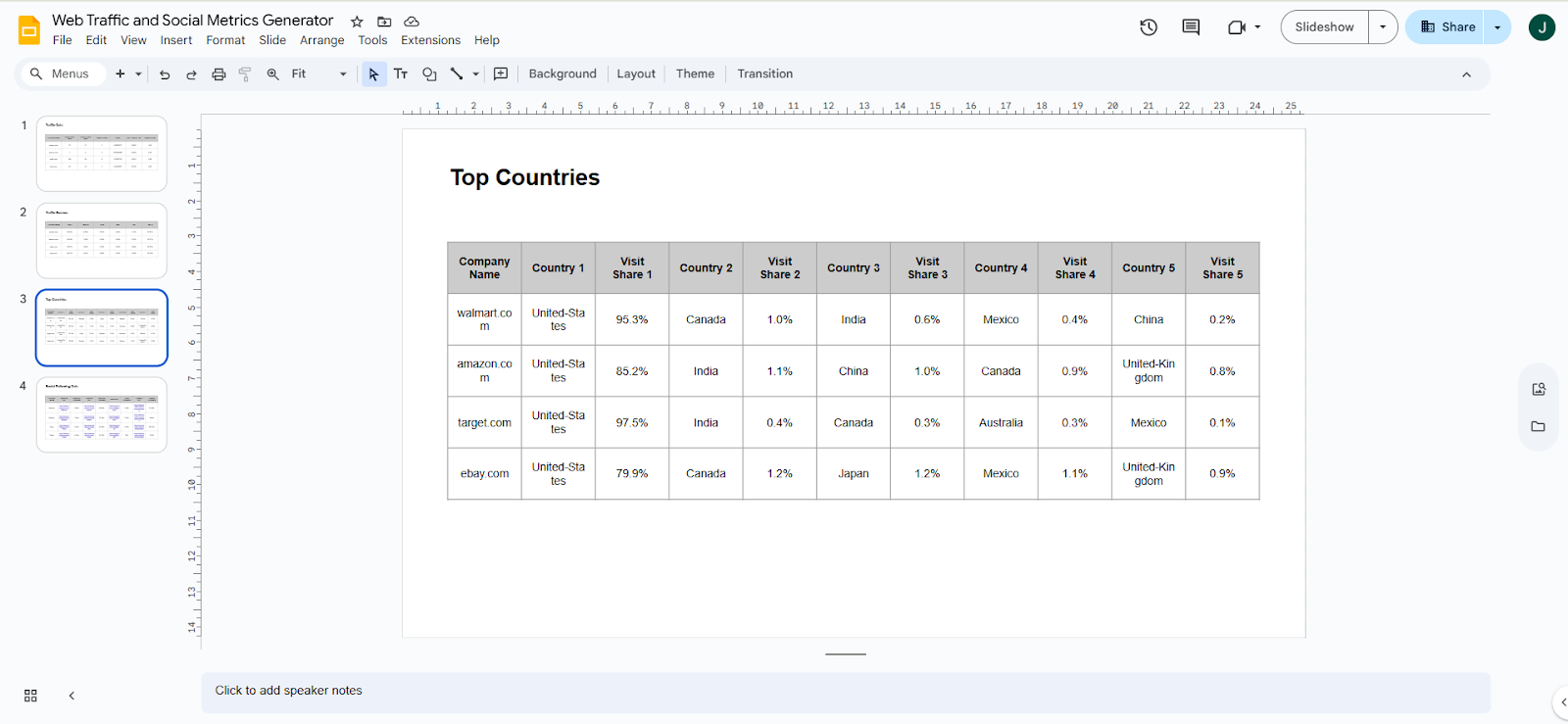
Task: Click the Slideshow button
Action: tap(1325, 27)
